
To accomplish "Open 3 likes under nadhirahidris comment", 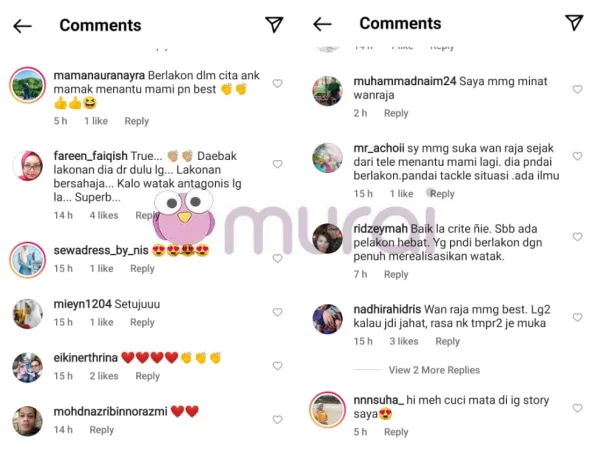I will pyautogui.click(x=404, y=341).
